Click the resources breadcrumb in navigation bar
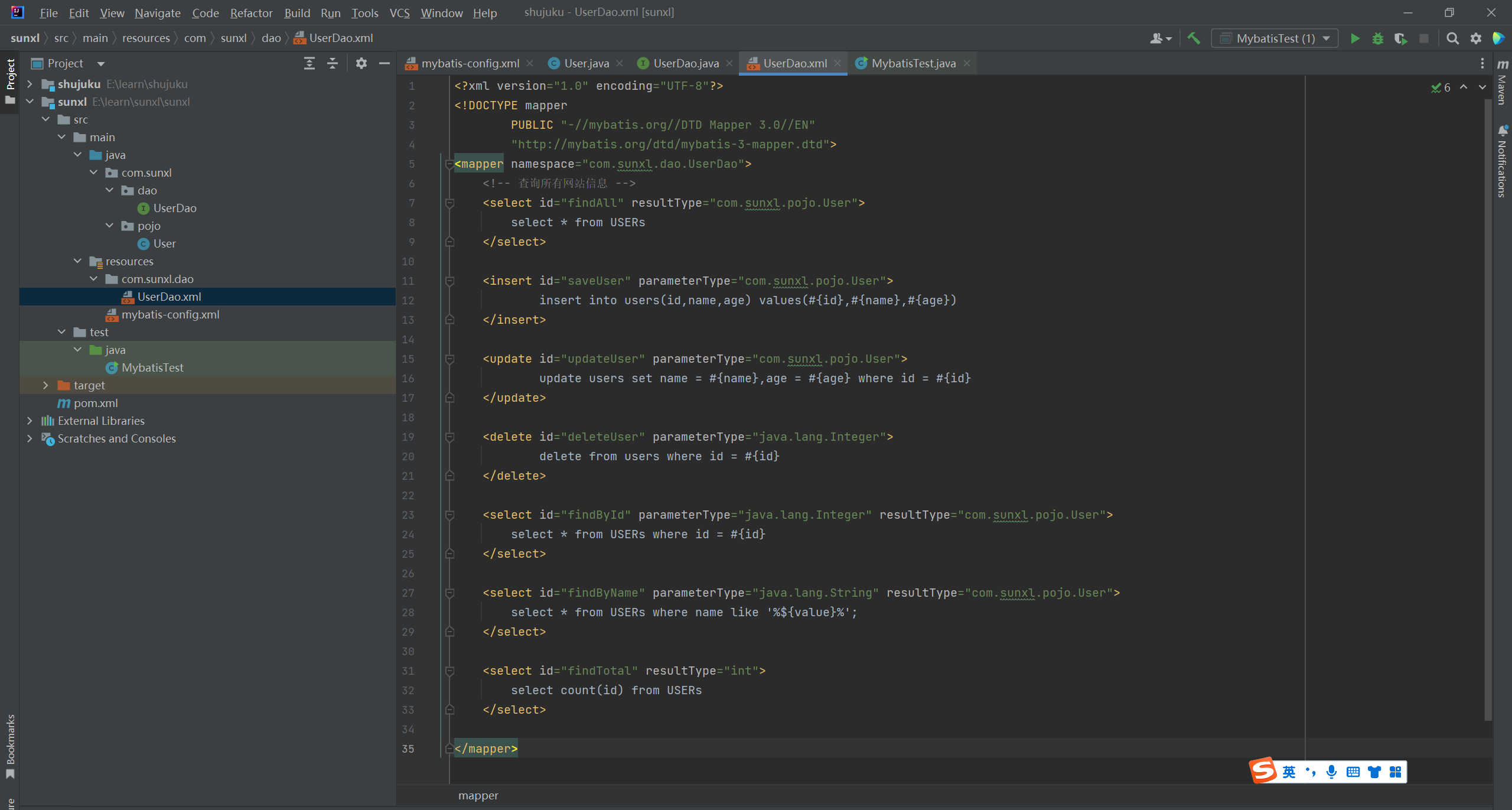 click(x=146, y=38)
